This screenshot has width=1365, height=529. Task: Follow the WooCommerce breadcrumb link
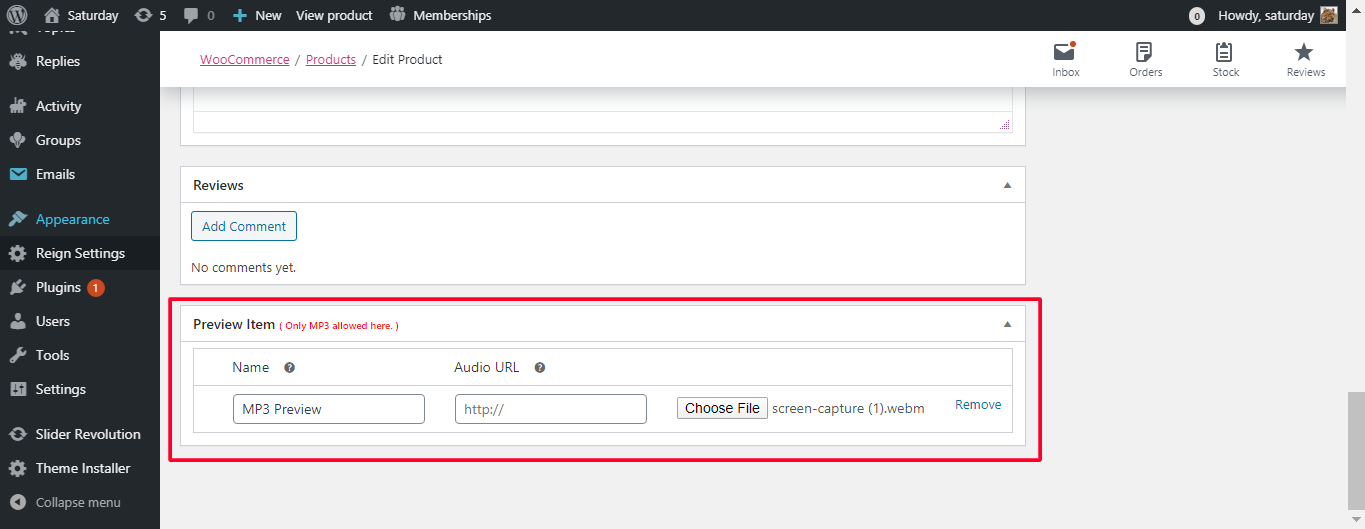pos(244,59)
